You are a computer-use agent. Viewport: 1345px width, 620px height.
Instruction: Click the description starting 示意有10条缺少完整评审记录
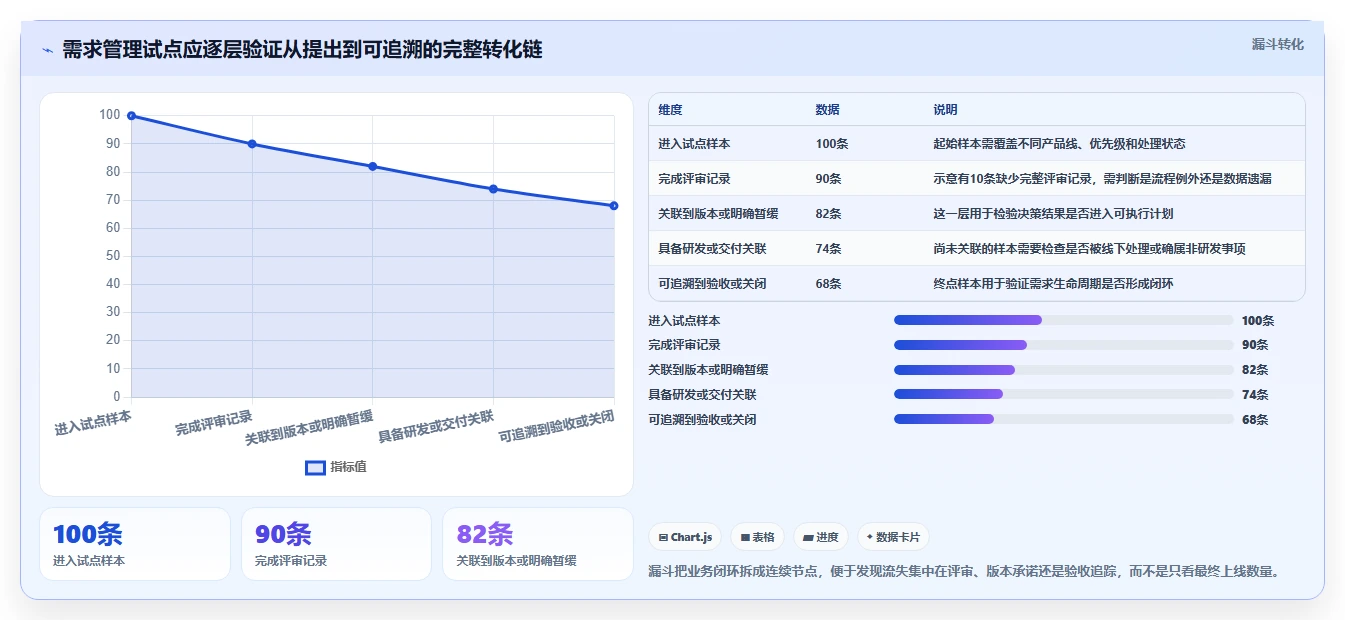point(1103,179)
